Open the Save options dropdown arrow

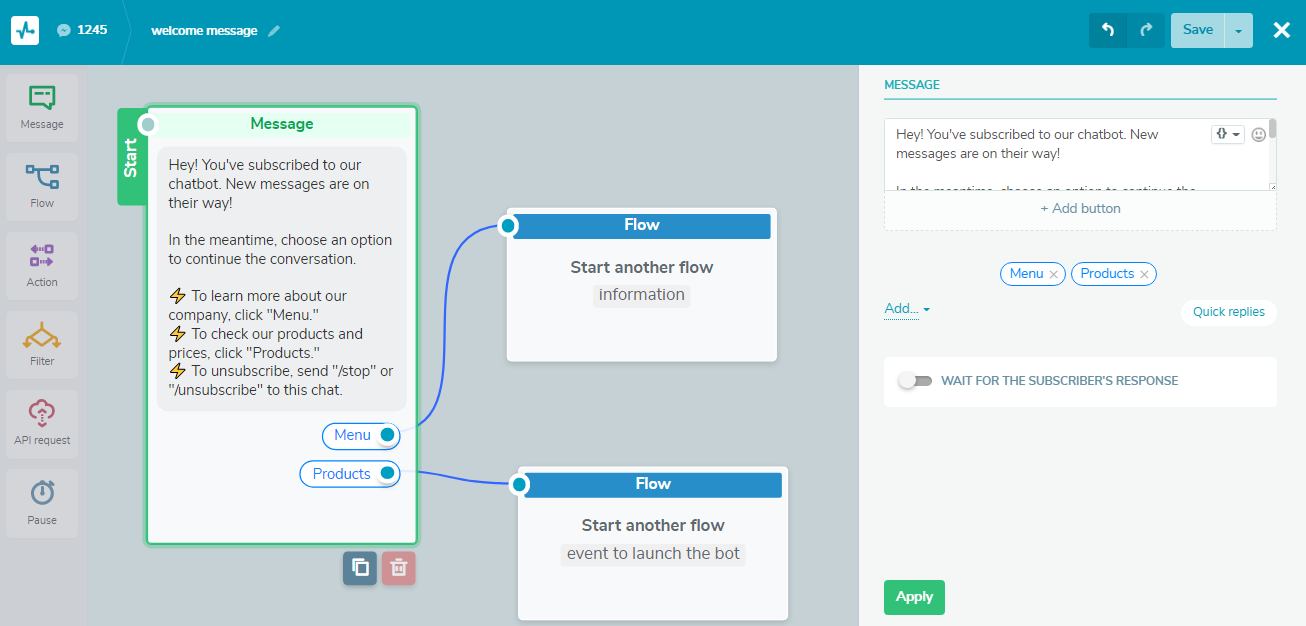click(1238, 31)
